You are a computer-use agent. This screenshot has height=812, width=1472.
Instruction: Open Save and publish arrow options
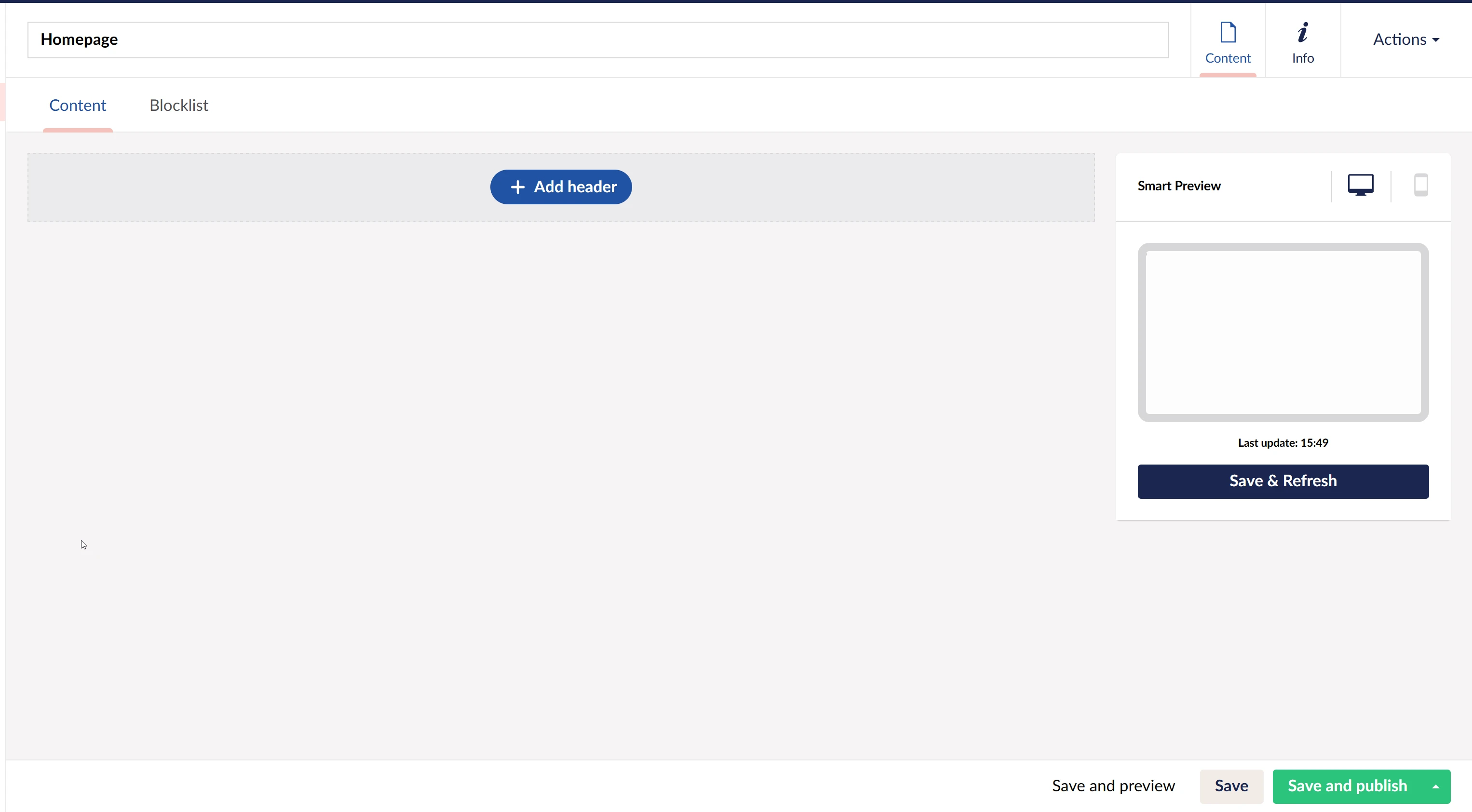pos(1435,786)
